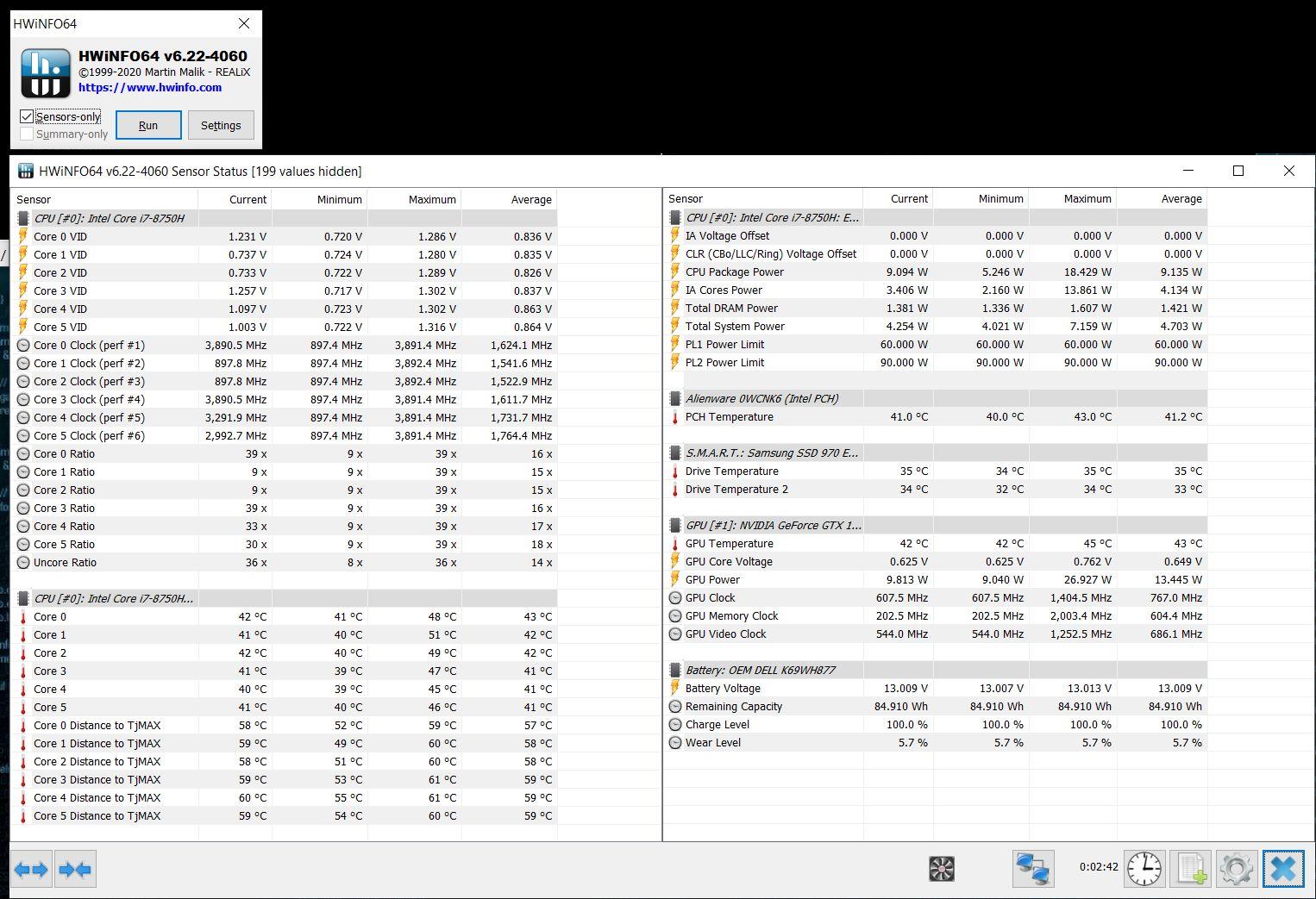The height and width of the screenshot is (899, 1316).
Task: Click the shrink layout blue arrows icon
Action: tap(75, 869)
